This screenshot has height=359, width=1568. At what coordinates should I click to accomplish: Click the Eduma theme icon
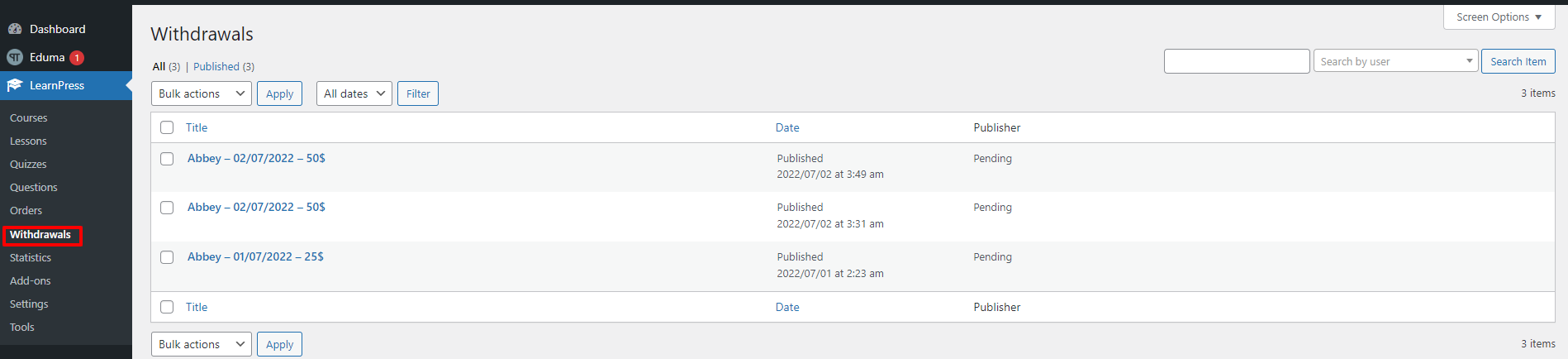click(x=15, y=57)
